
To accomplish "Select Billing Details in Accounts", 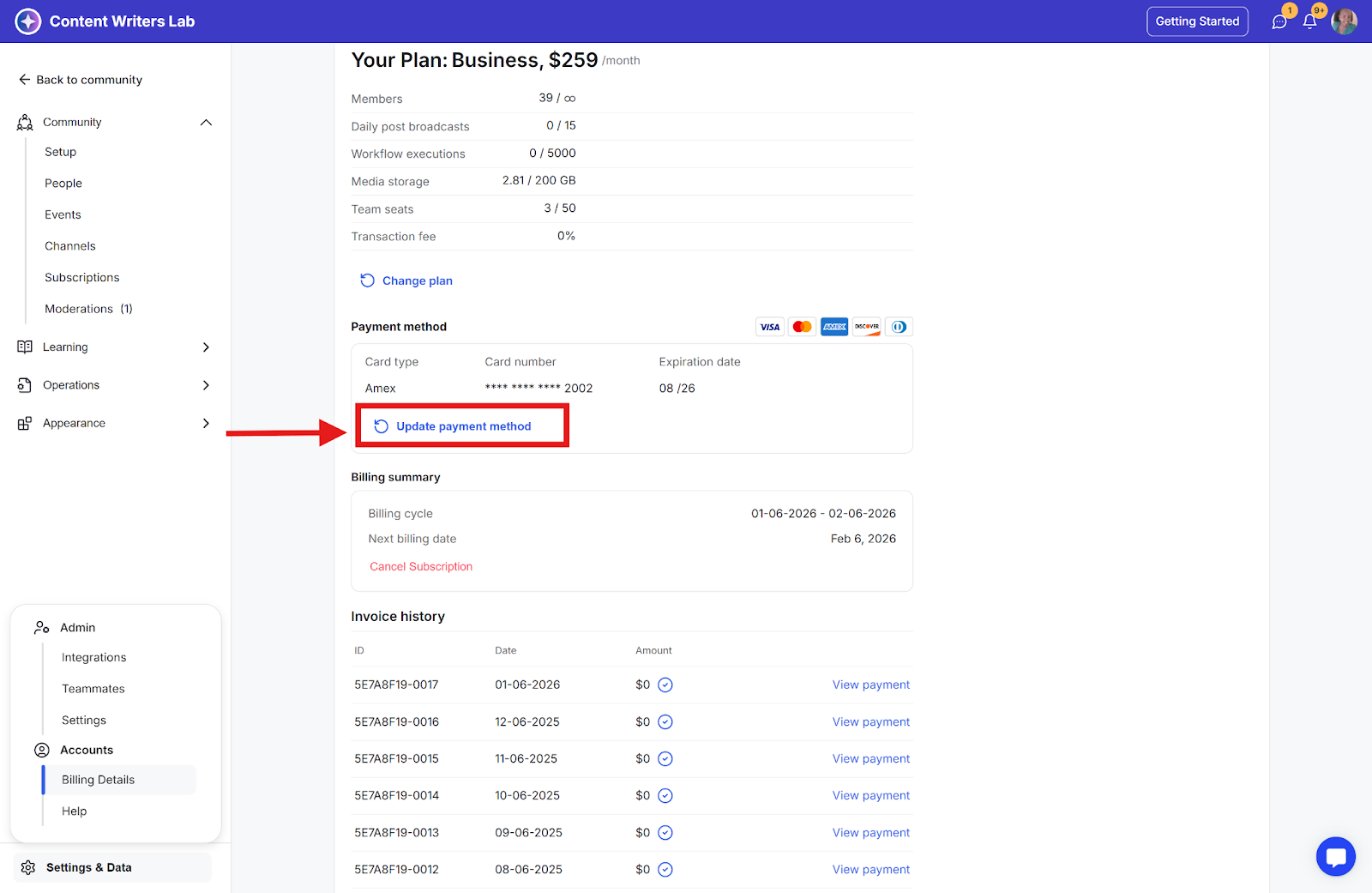I will click(x=99, y=780).
